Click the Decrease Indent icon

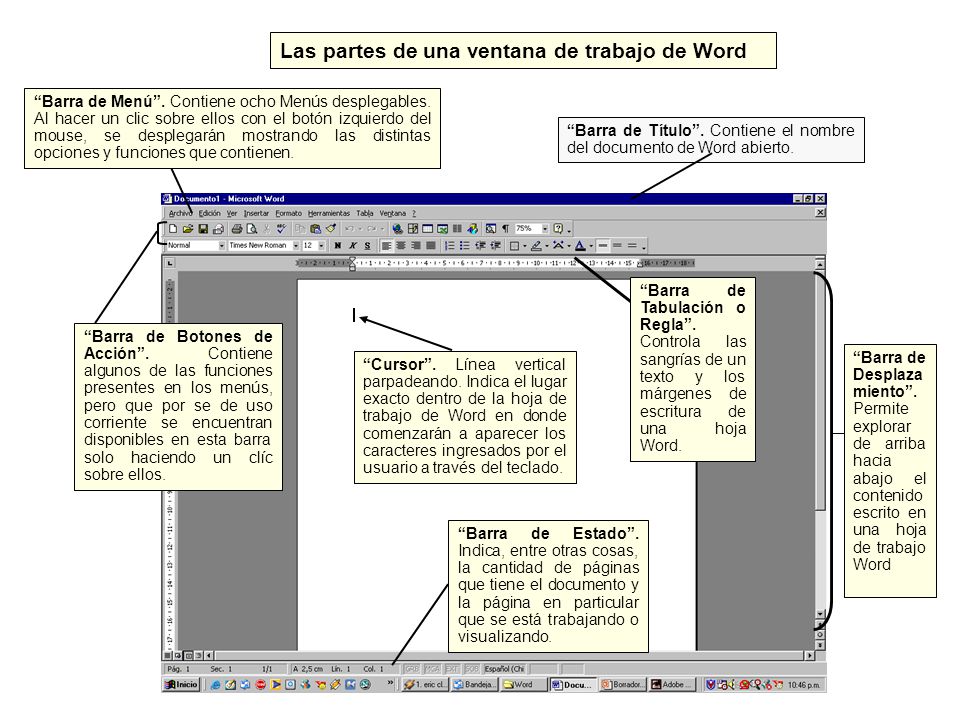[480, 246]
